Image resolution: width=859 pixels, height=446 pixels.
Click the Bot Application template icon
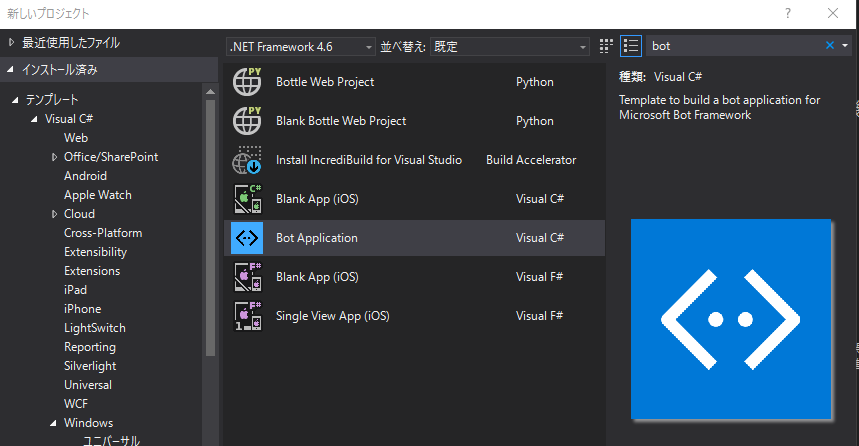pos(247,238)
